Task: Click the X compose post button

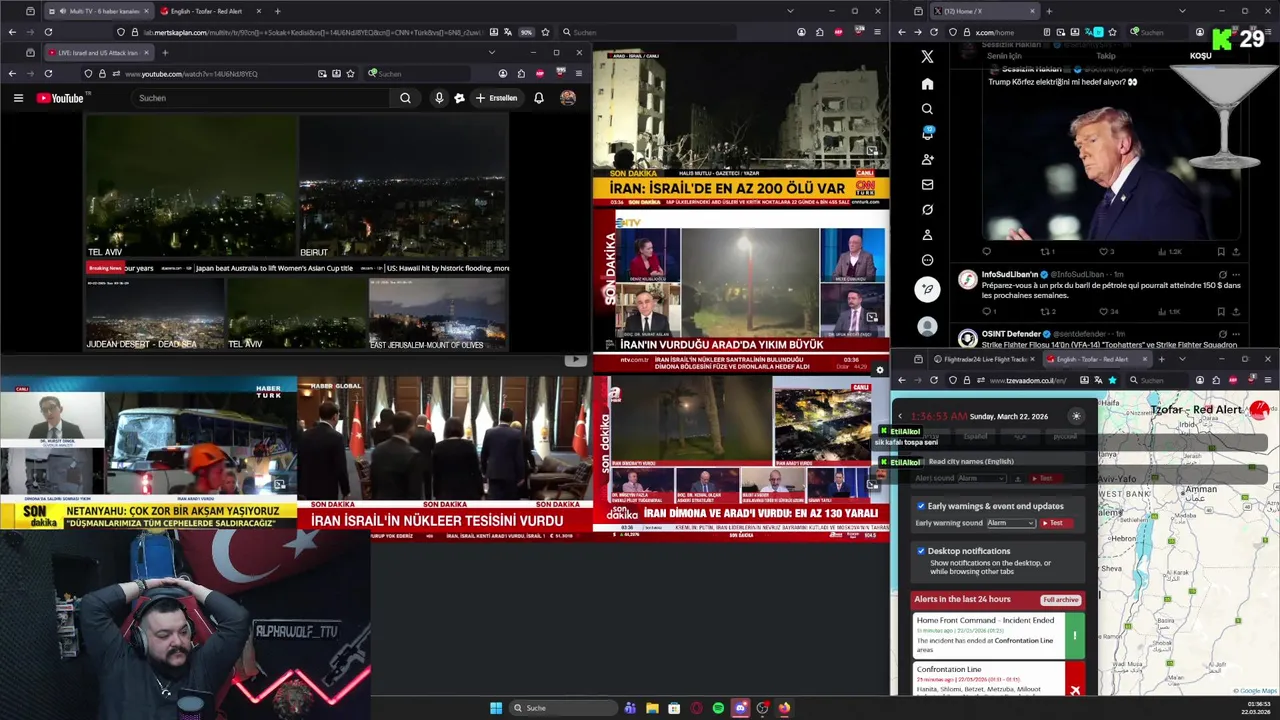Action: 927,290
